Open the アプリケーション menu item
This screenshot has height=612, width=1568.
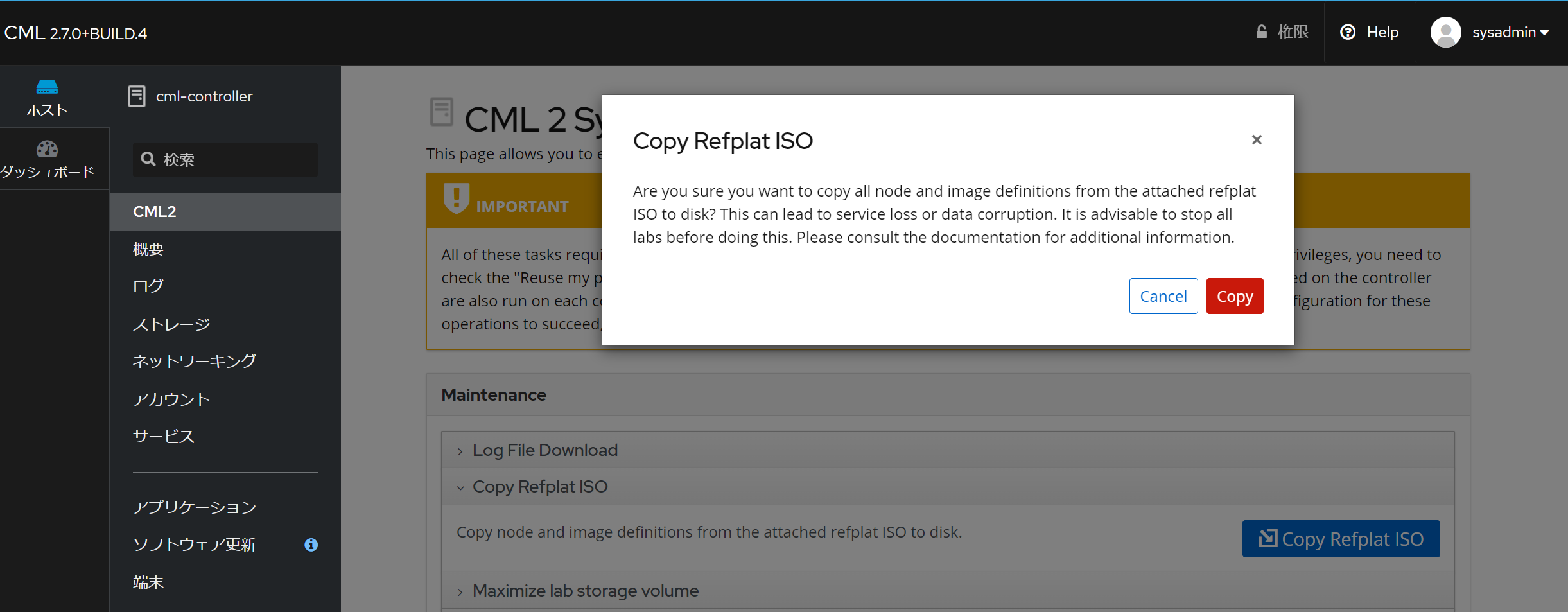195,507
